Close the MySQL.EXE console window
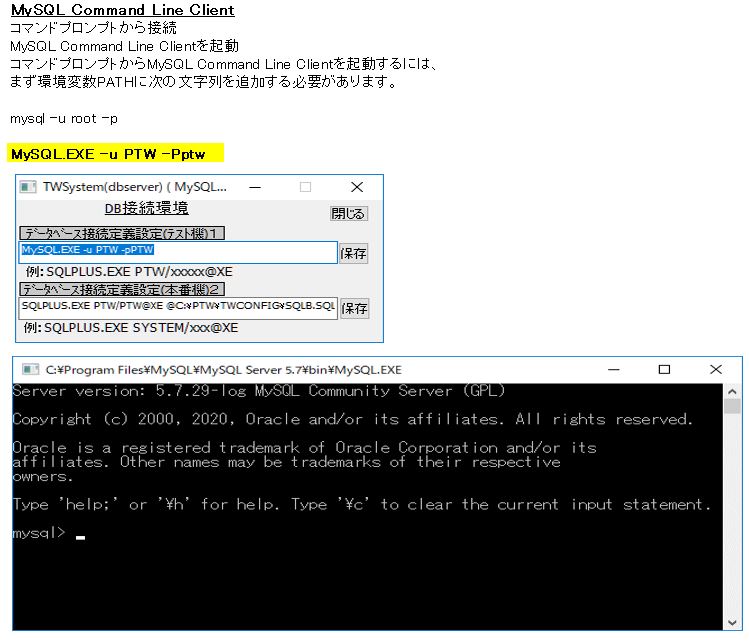 [x=716, y=369]
